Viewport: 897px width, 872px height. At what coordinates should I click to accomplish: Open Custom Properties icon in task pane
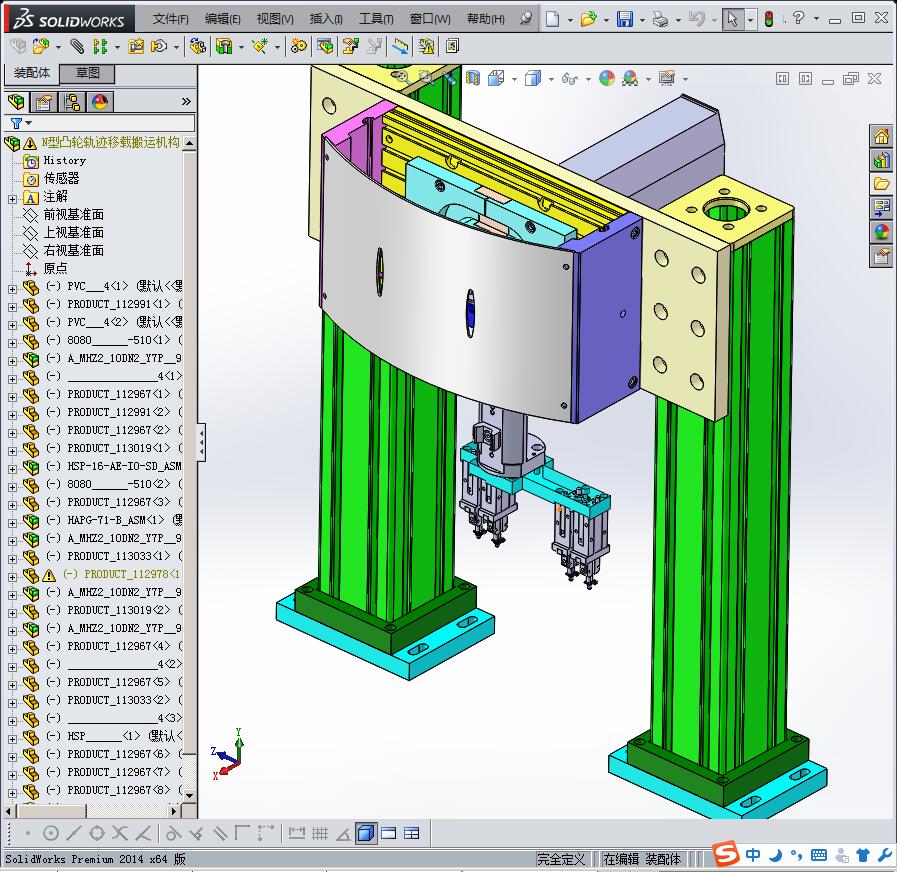tap(881, 255)
